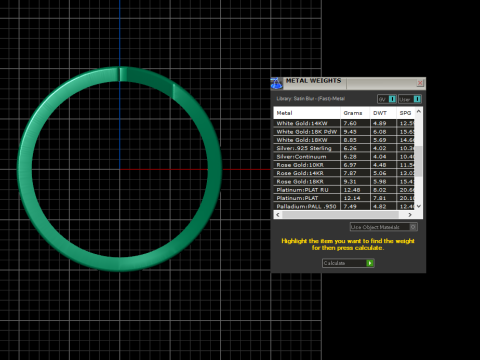
Task: Click the Calculate button
Action: point(348,263)
